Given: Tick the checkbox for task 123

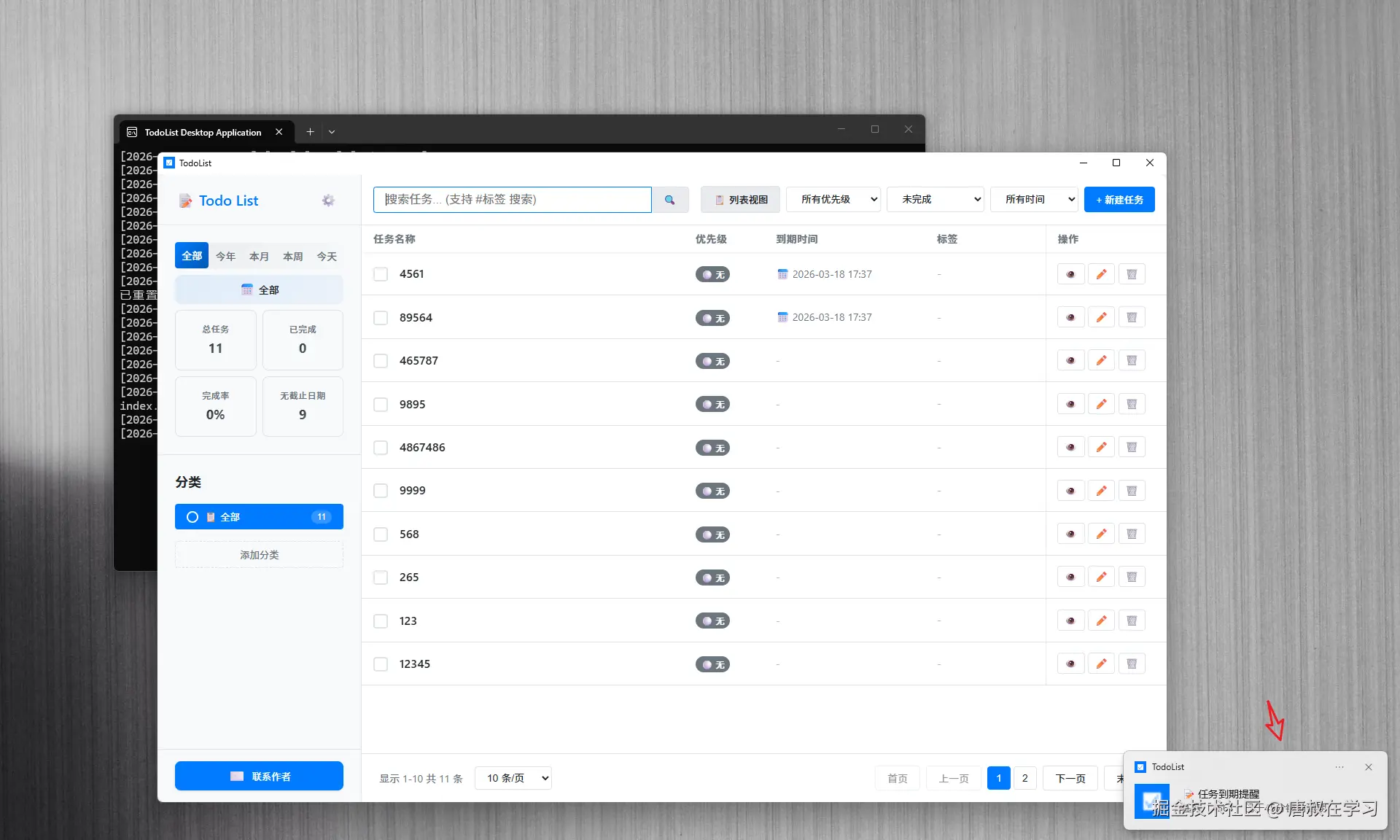Looking at the screenshot, I should pos(381,621).
